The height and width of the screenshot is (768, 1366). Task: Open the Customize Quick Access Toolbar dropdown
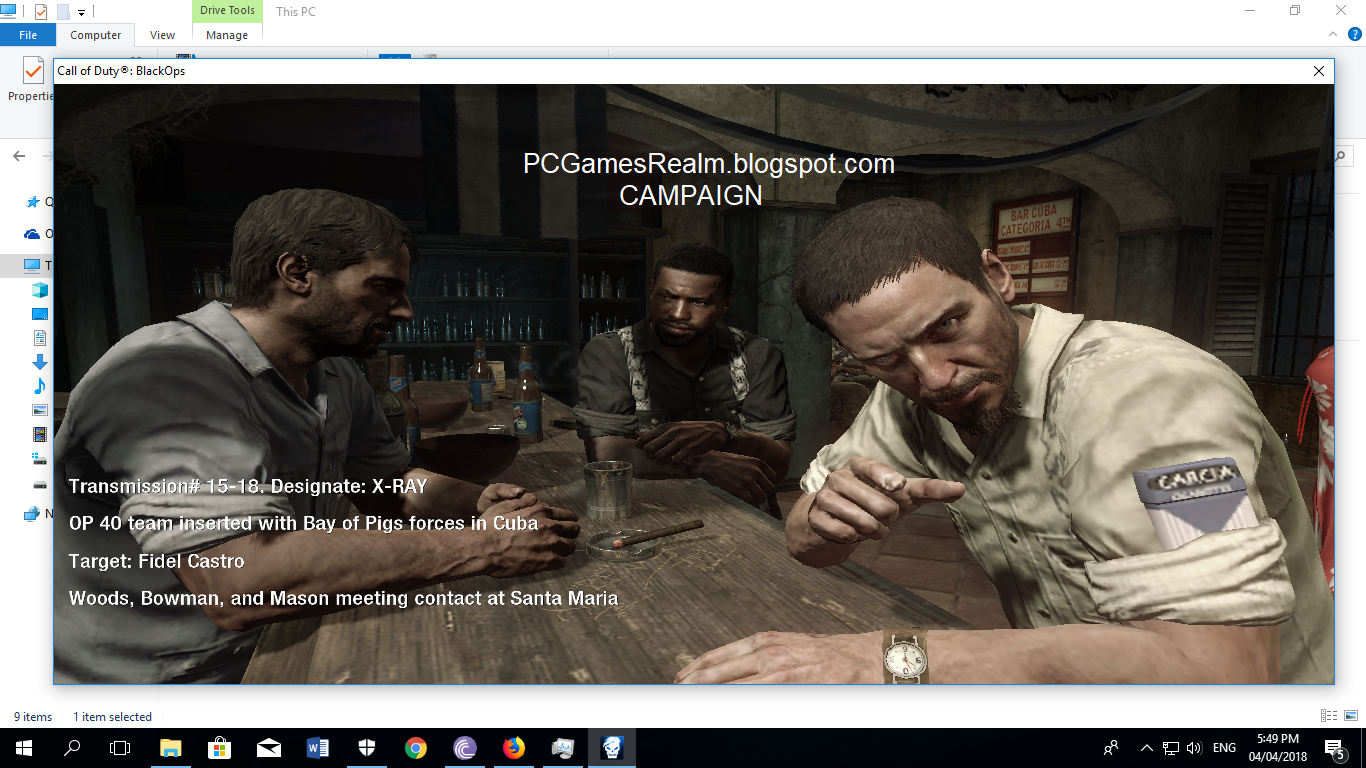81,13
